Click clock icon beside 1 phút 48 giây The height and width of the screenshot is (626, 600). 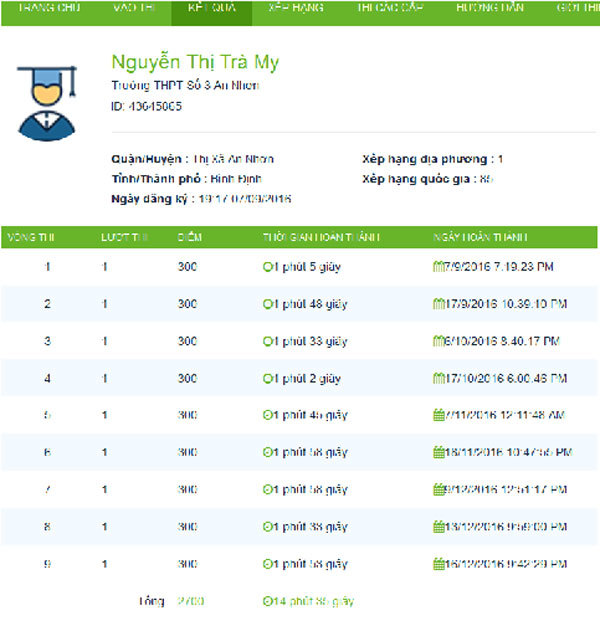point(267,304)
